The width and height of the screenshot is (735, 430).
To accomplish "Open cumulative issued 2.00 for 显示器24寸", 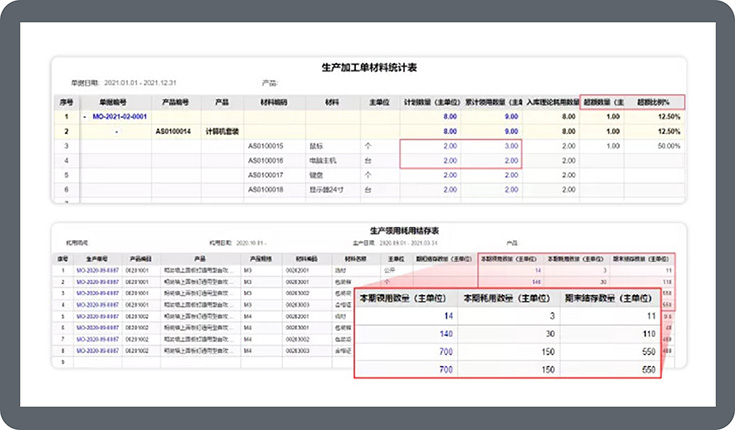I will [x=511, y=190].
